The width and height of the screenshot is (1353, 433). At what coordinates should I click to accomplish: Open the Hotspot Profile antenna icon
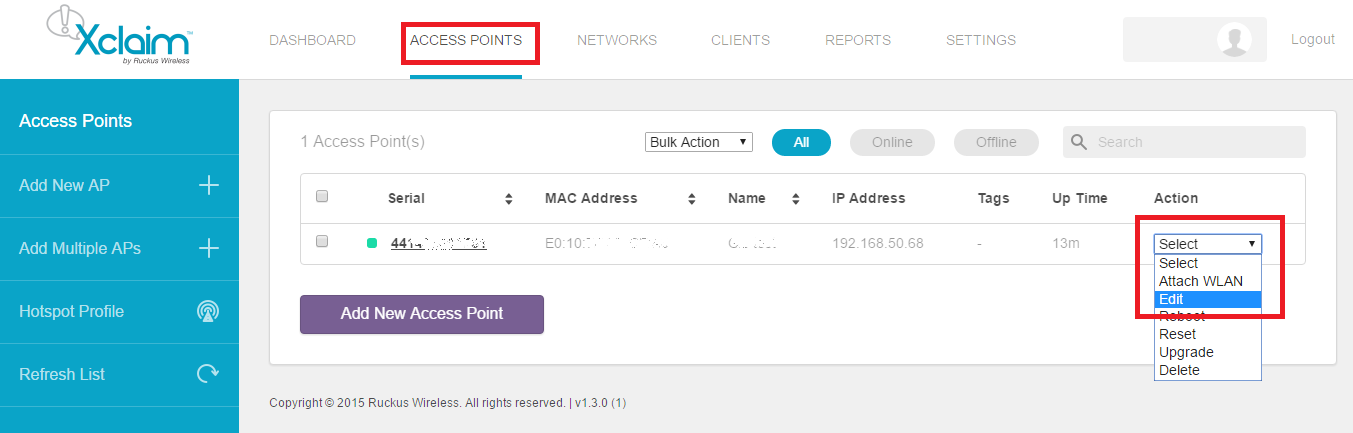tap(208, 311)
